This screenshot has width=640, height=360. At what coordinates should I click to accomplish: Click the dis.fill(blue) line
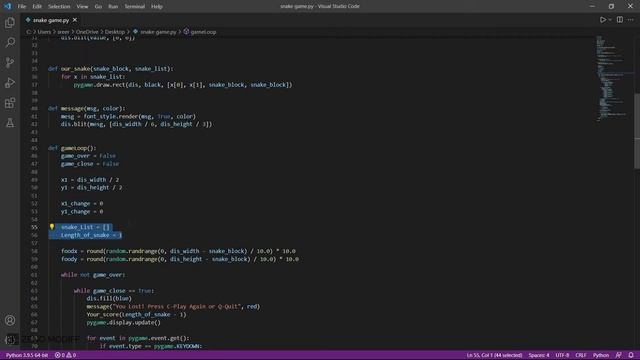point(109,298)
